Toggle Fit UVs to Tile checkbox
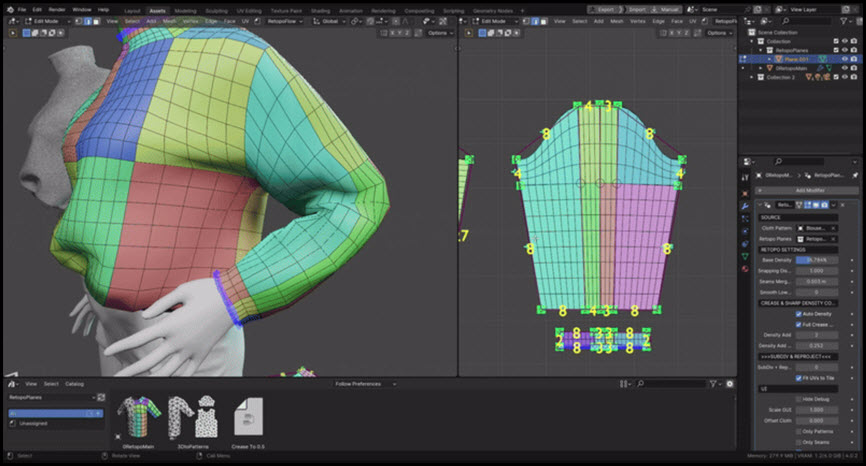Screen dimensions: 866x466 [799, 378]
